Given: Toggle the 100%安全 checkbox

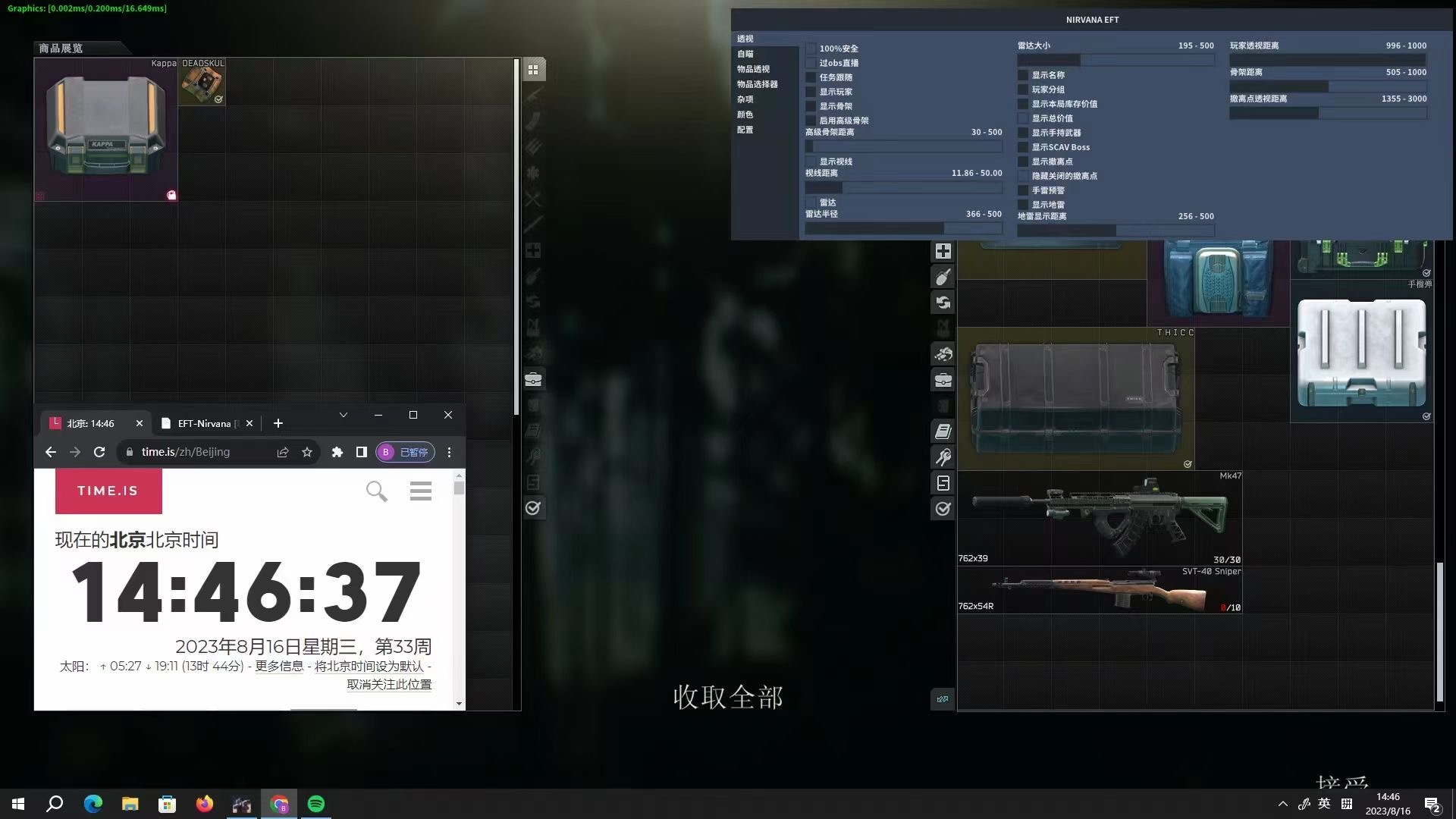Looking at the screenshot, I should 811,49.
